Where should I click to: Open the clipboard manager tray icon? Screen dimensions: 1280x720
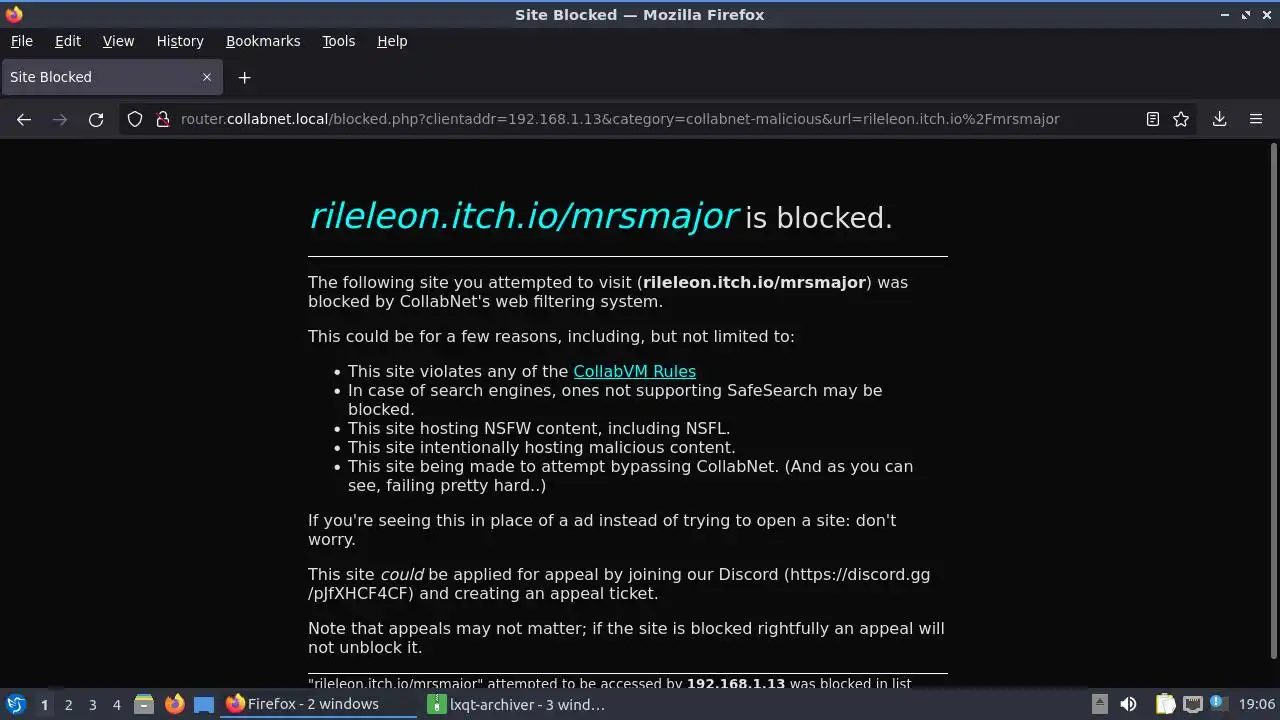point(1165,704)
